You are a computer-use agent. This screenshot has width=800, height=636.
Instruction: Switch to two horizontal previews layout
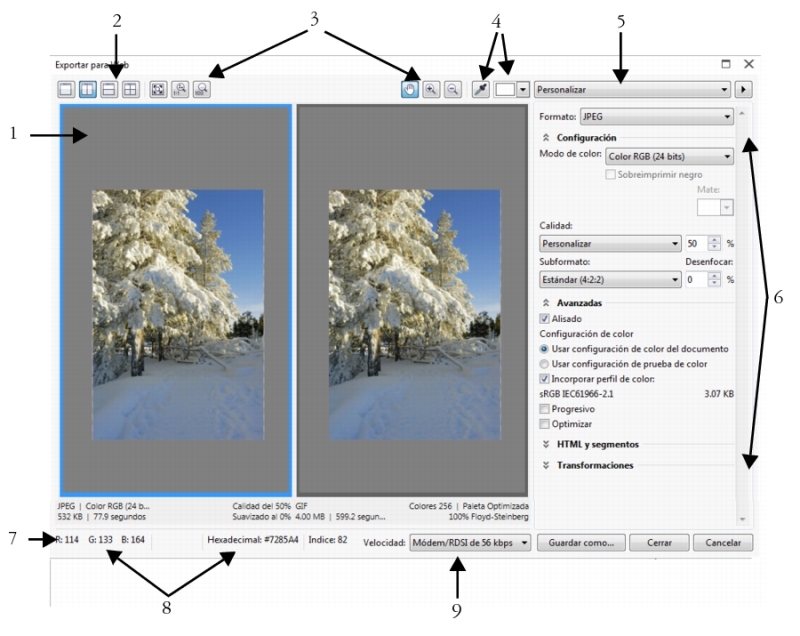pyautogui.click(x=108, y=88)
